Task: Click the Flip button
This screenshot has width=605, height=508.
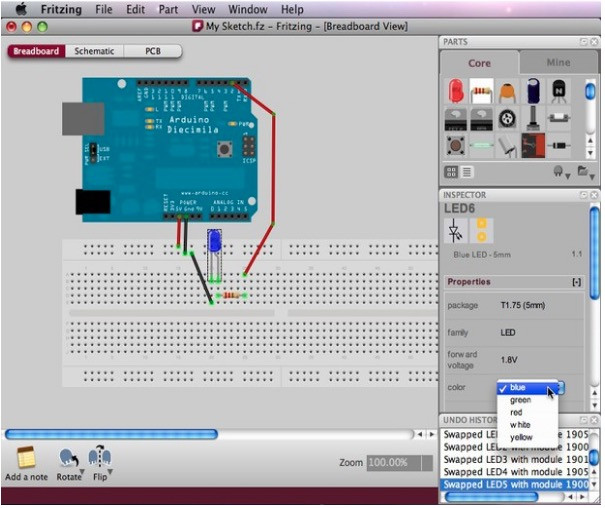Action: (x=100, y=464)
